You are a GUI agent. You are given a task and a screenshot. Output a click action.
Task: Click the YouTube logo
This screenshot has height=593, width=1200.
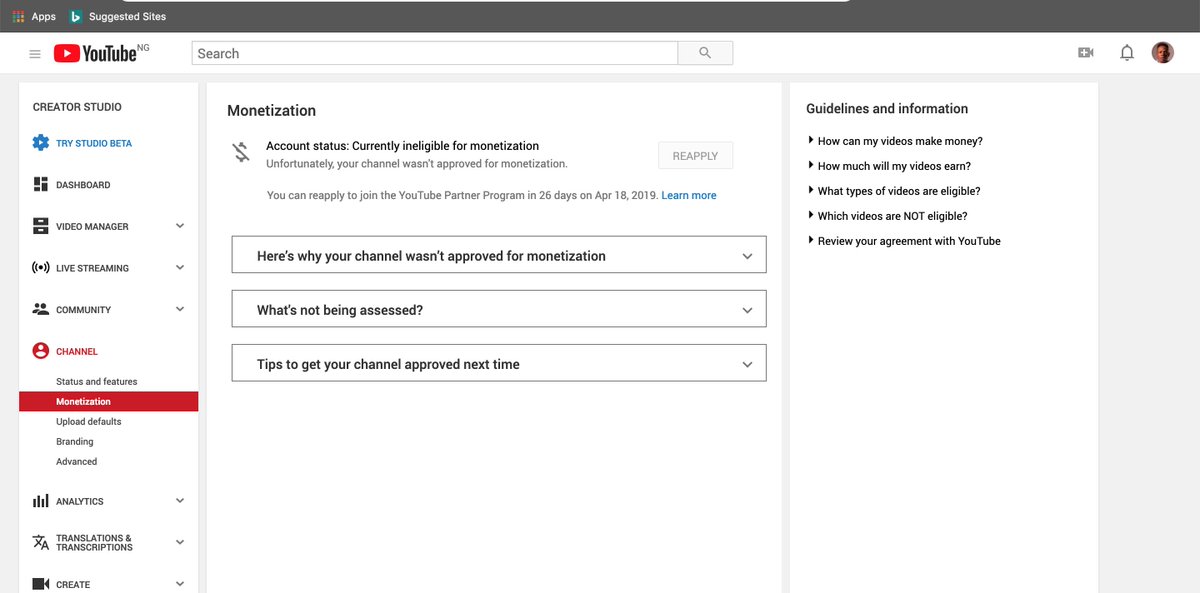tap(95, 54)
